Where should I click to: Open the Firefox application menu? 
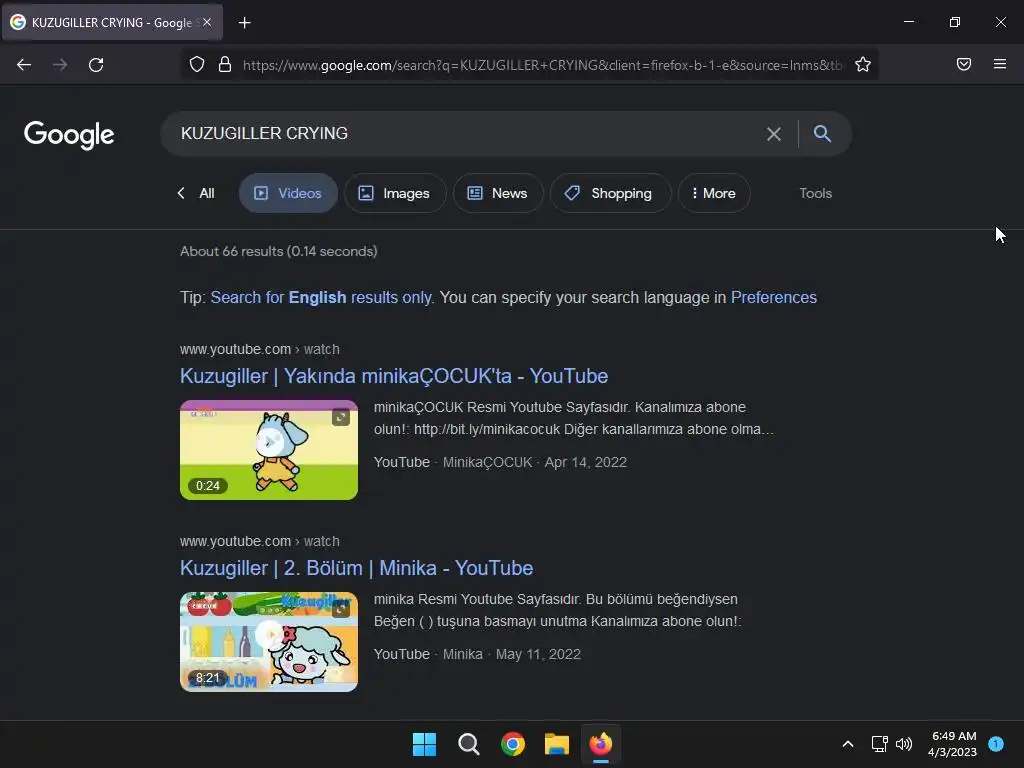[1000, 64]
